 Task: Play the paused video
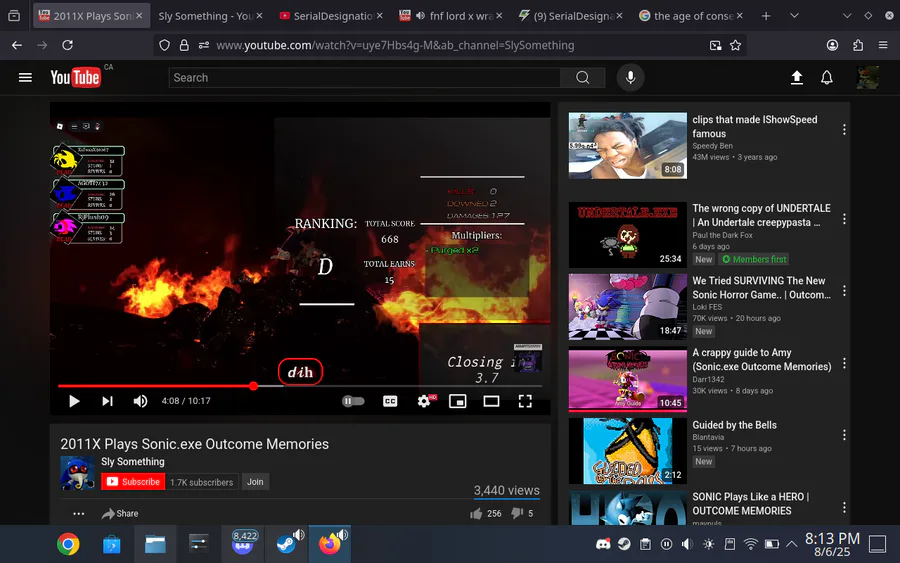pyautogui.click(x=74, y=401)
